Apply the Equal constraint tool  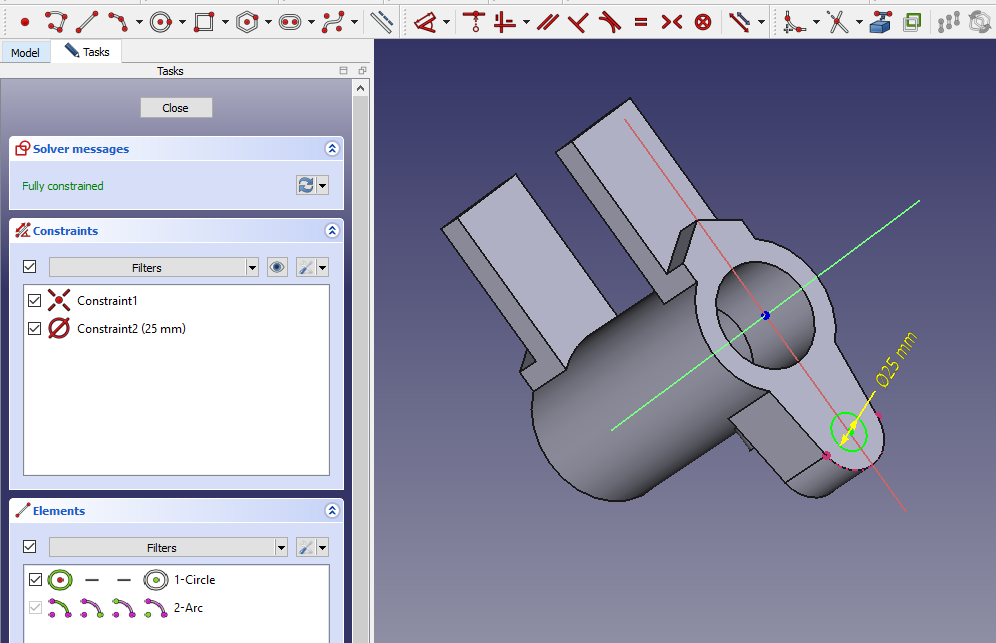pyautogui.click(x=640, y=21)
